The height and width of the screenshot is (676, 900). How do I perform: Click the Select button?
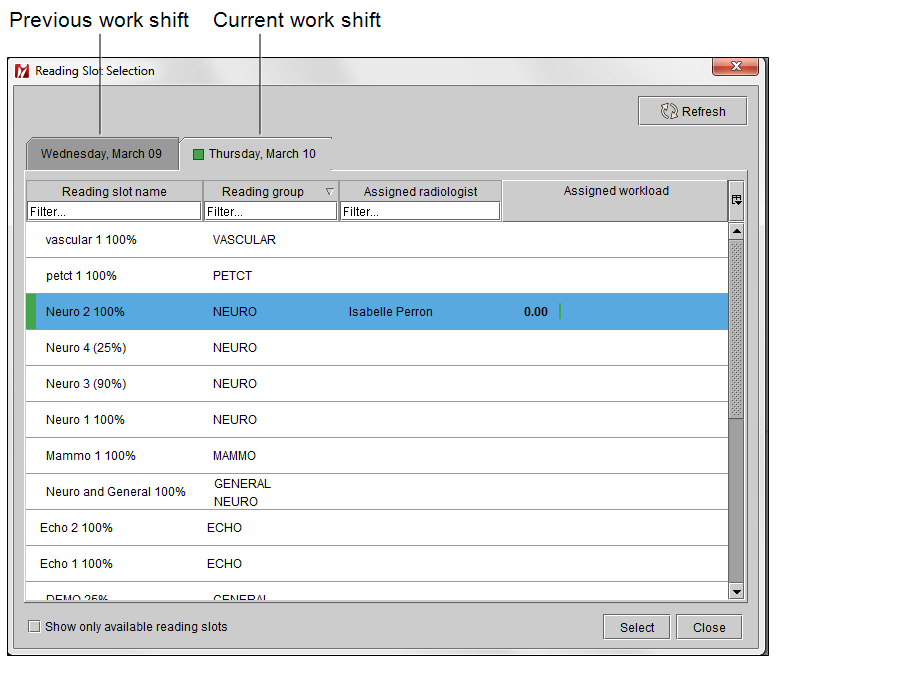pos(636,627)
